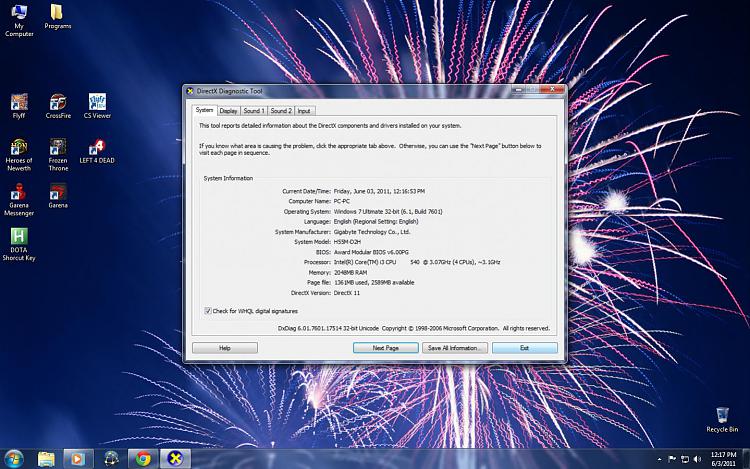Click the 'H55M-D2H' system model value

[x=347, y=242]
